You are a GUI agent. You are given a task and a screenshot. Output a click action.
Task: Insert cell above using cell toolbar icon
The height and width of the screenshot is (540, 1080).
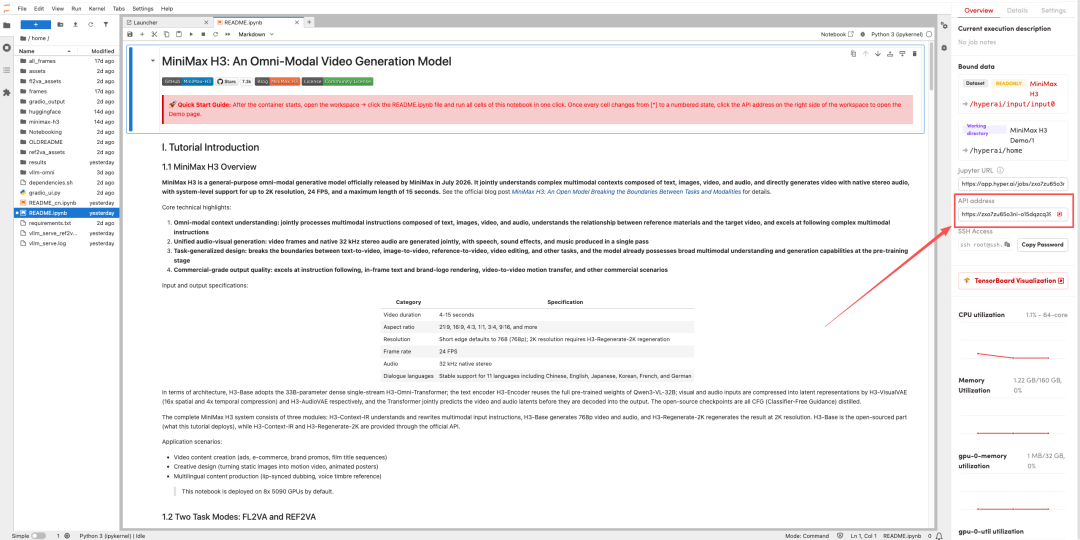point(890,54)
